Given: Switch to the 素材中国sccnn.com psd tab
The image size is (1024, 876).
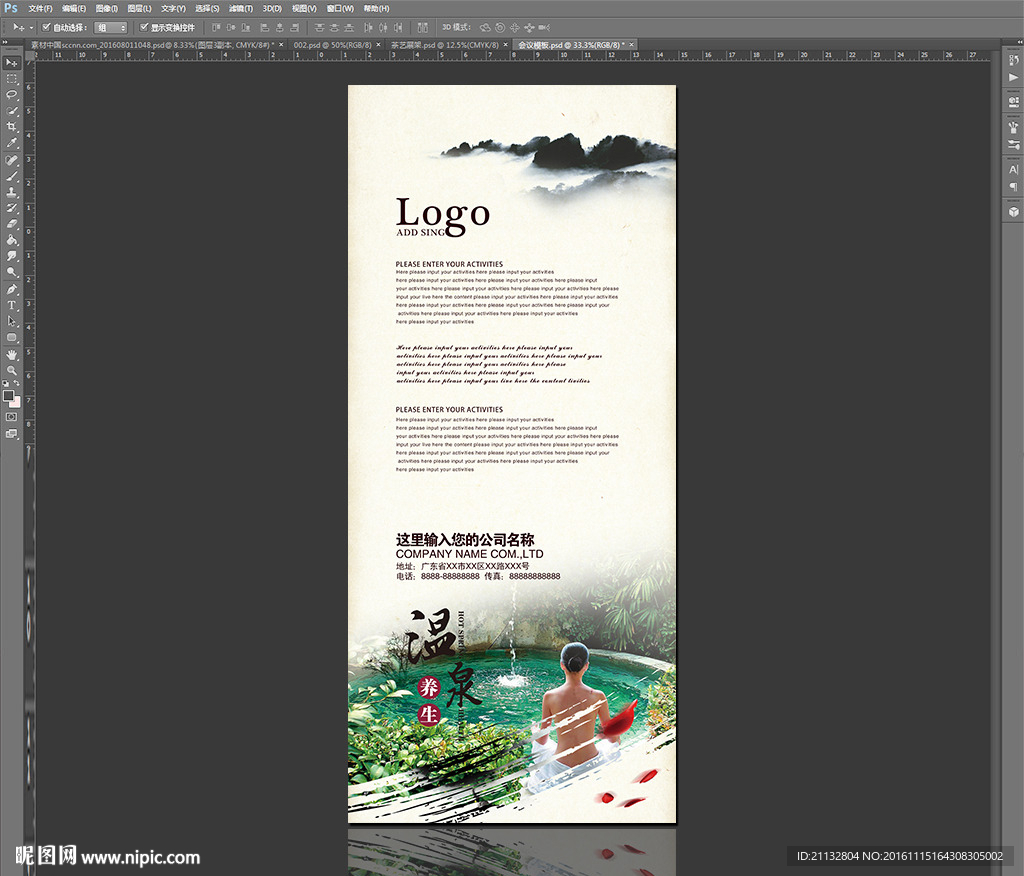Looking at the screenshot, I should (152, 45).
